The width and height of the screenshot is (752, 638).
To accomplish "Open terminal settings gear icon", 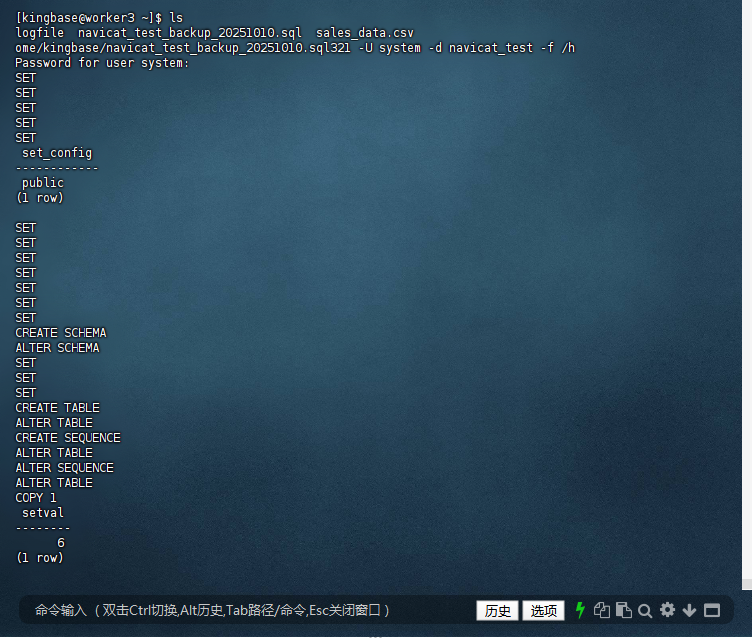I will [667, 610].
